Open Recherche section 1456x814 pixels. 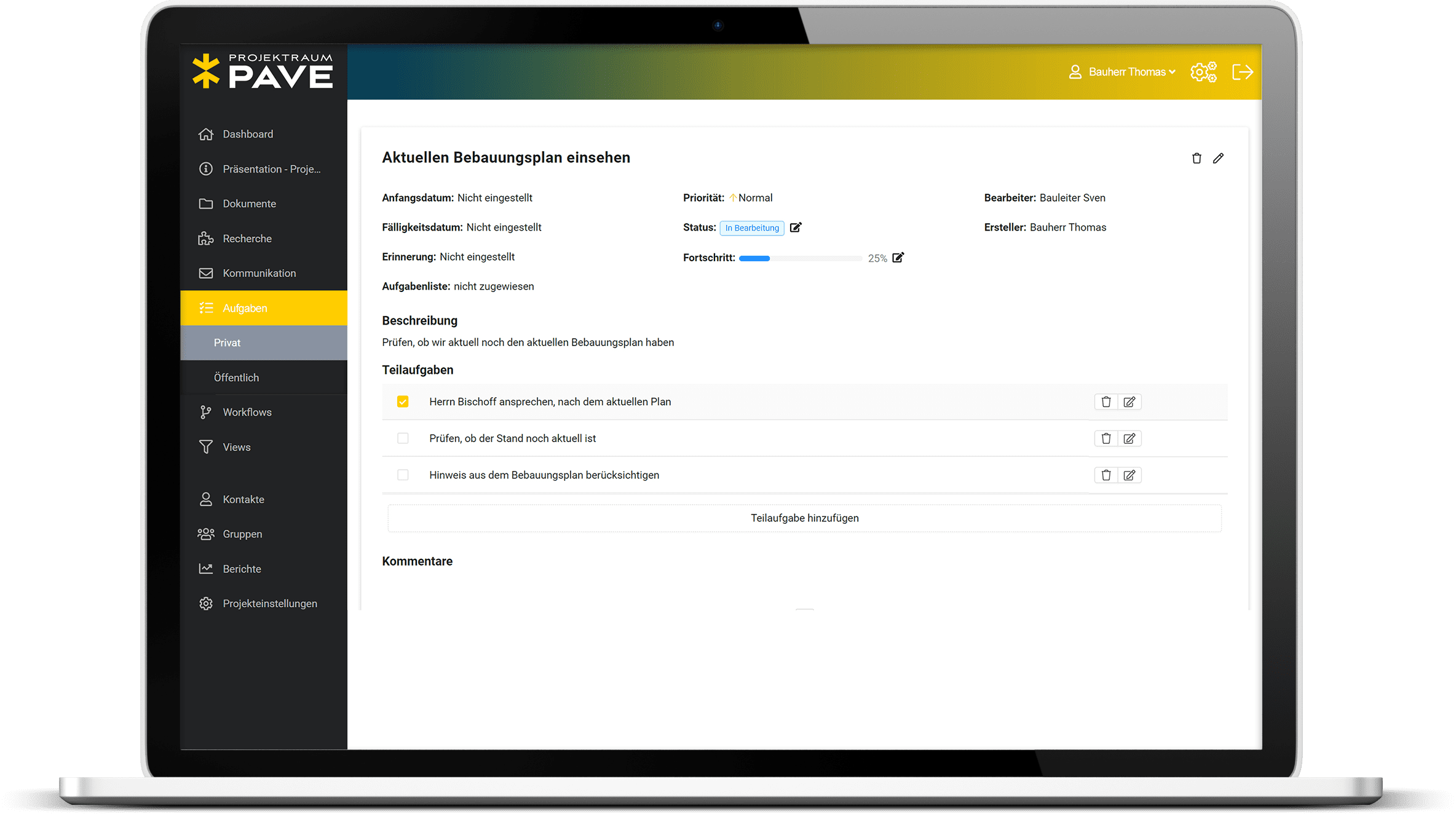coord(264,239)
